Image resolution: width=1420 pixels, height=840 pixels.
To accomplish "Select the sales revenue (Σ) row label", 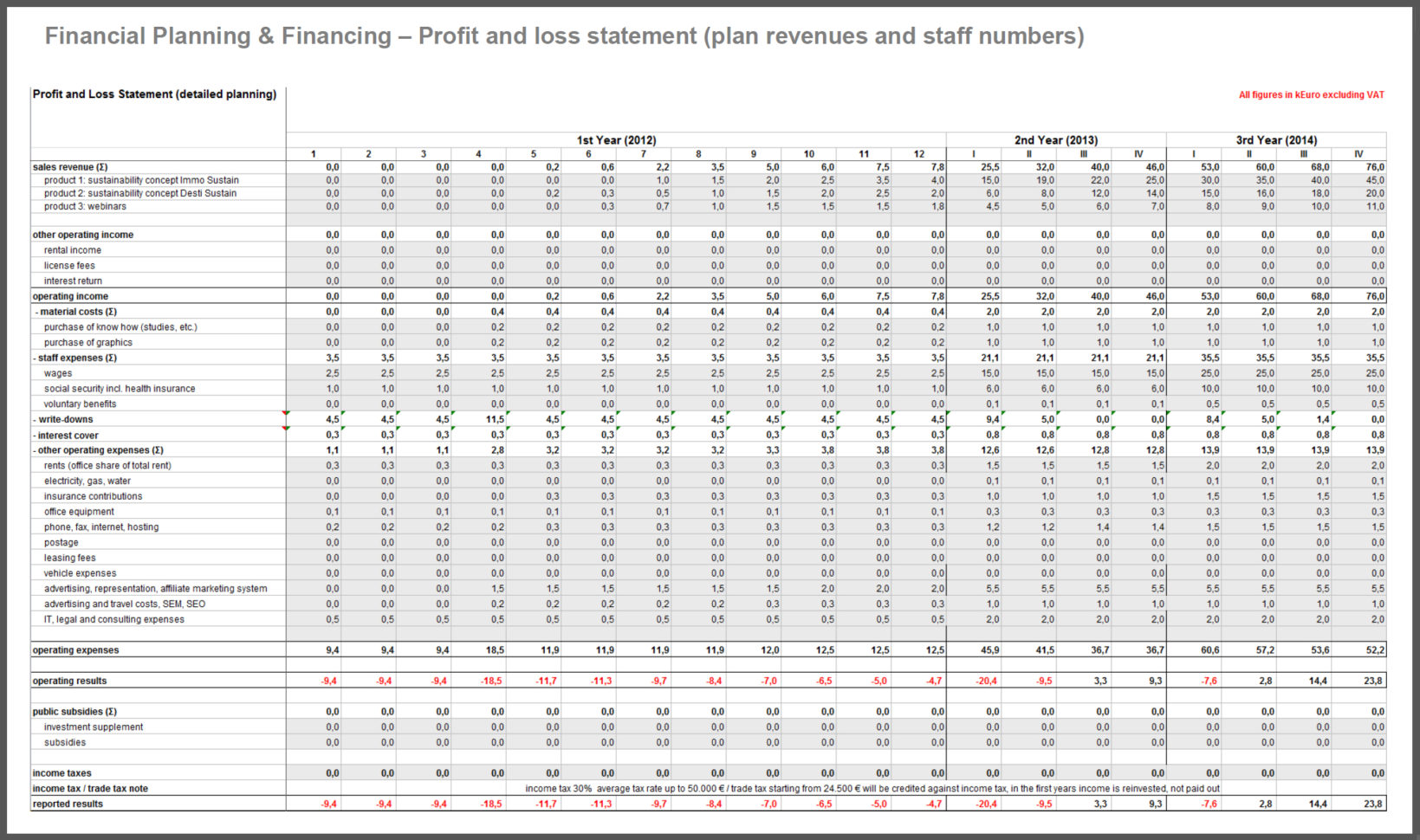I will (72, 167).
